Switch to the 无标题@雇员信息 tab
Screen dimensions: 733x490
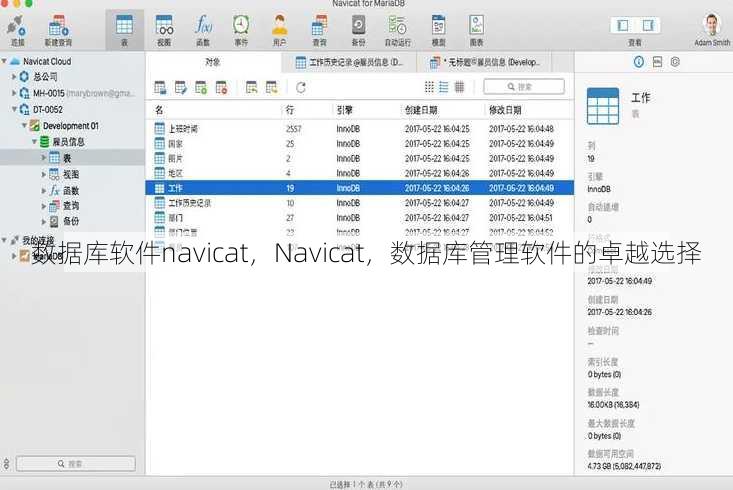484,62
